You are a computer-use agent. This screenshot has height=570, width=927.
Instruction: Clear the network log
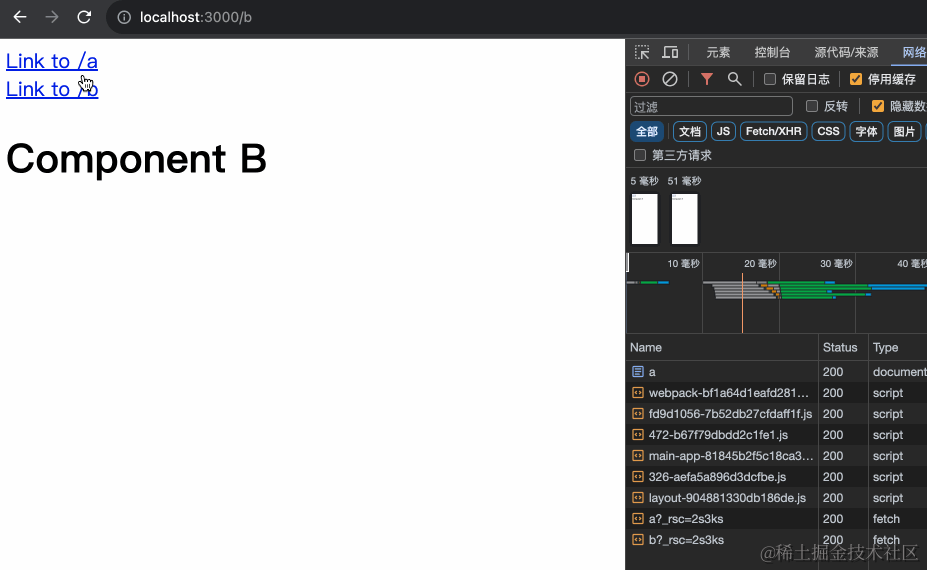pos(670,79)
